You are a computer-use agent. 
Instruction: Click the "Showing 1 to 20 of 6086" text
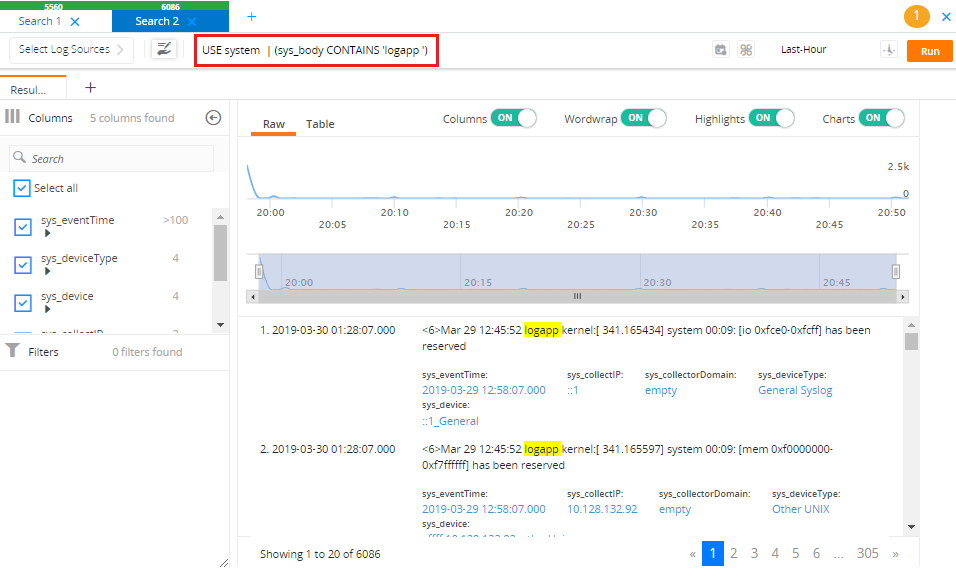tap(320, 554)
